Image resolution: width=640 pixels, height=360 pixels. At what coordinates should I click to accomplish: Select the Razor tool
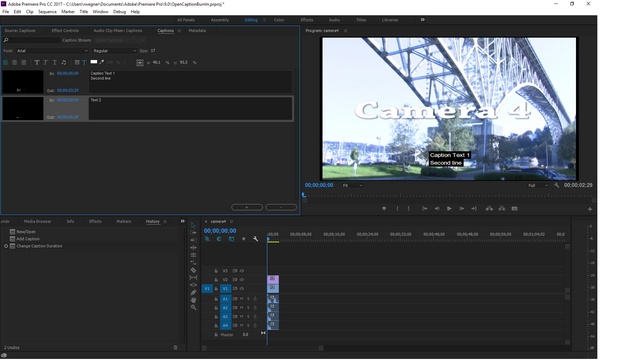(x=193, y=270)
